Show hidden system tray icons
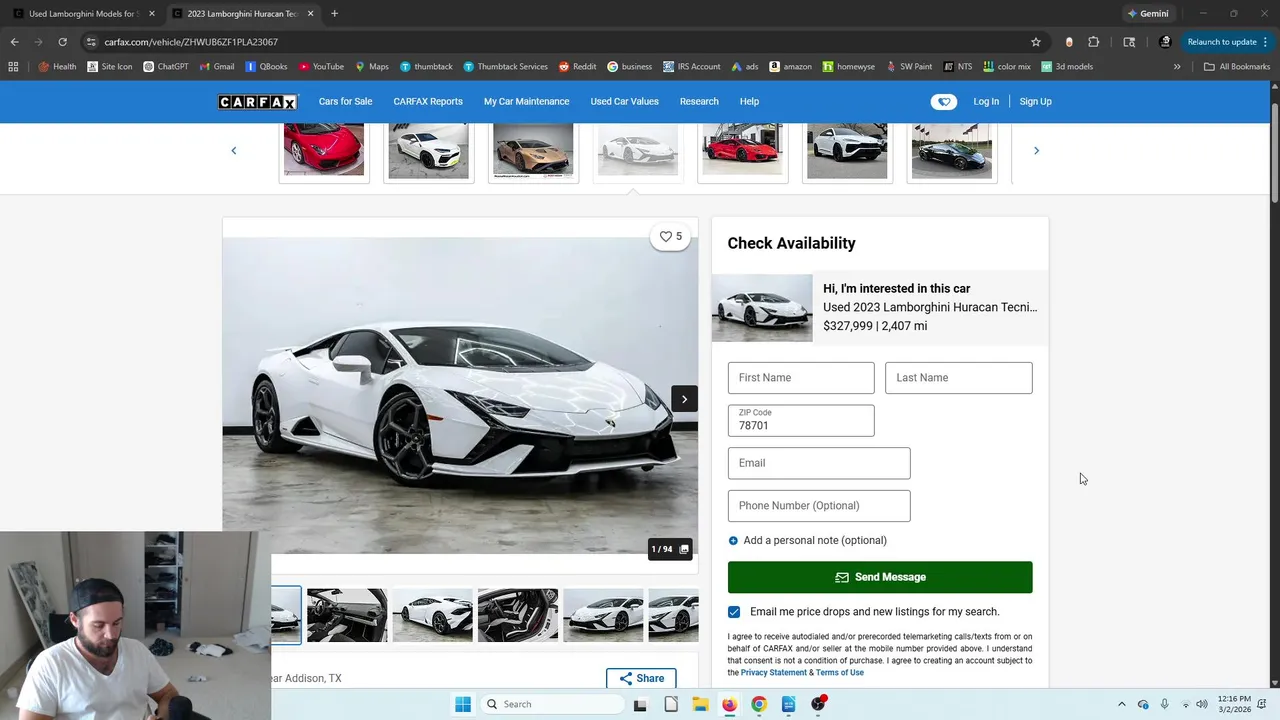1280x720 pixels. pyautogui.click(x=1121, y=704)
